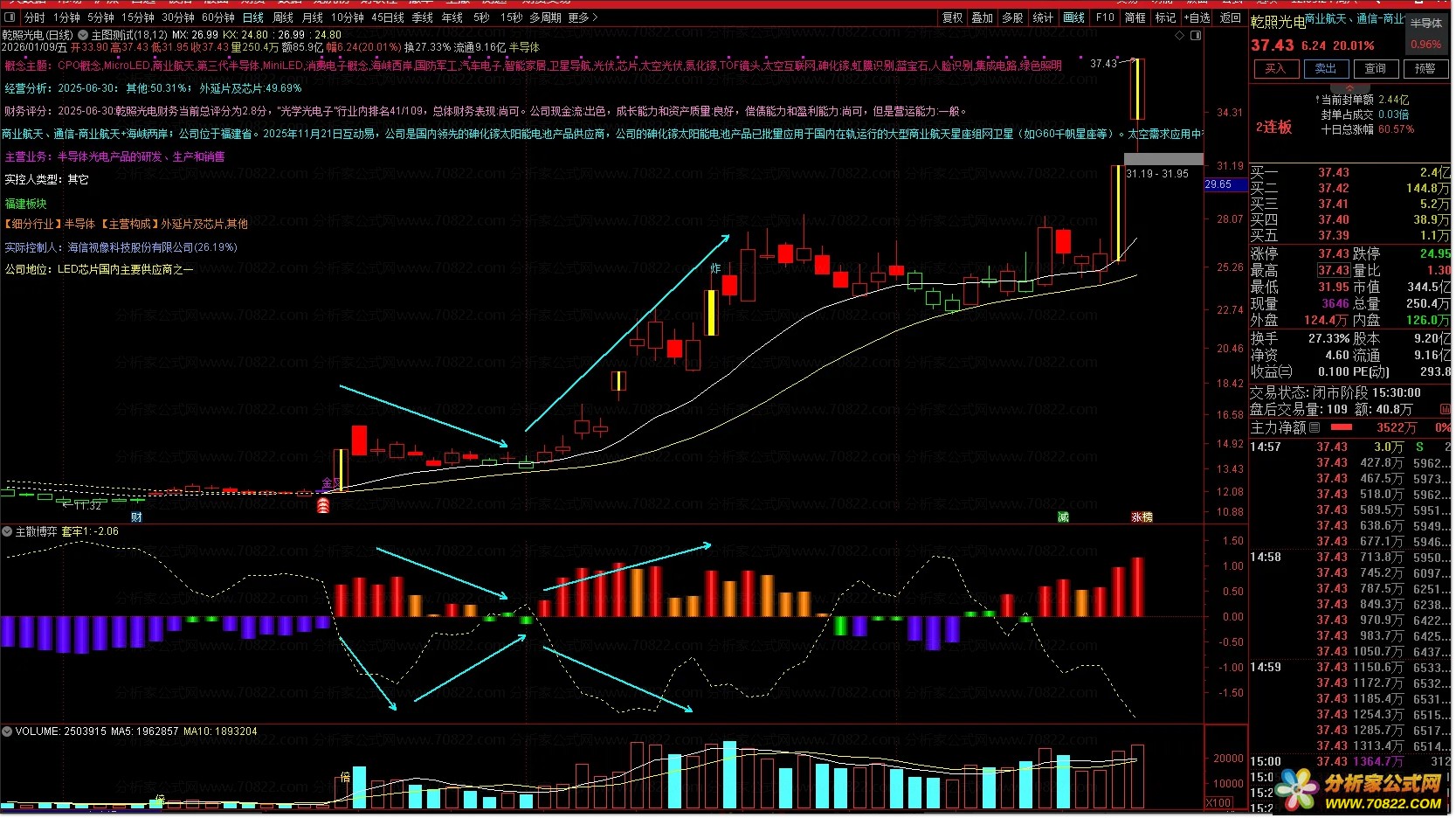Toggle the panel layout icon beside 分时
The image size is (1456, 818).
click(x=10, y=17)
